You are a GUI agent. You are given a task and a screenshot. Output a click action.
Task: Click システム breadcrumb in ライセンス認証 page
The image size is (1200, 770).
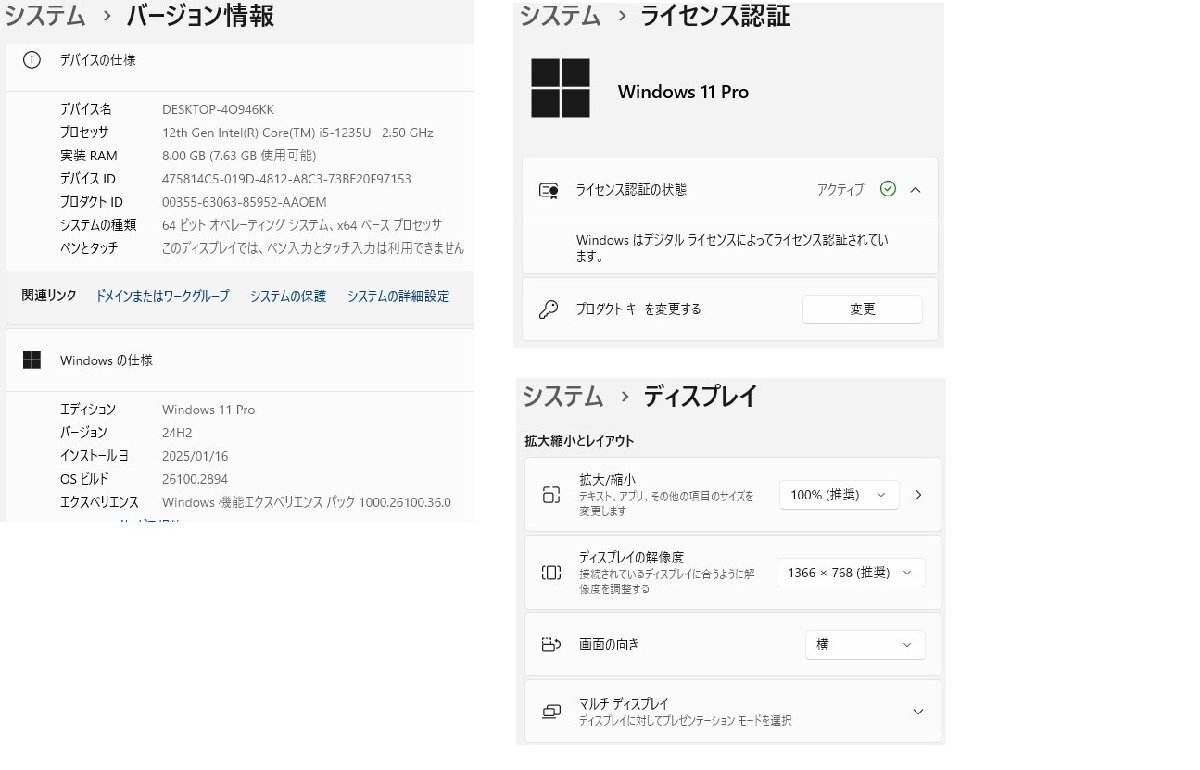pos(560,16)
